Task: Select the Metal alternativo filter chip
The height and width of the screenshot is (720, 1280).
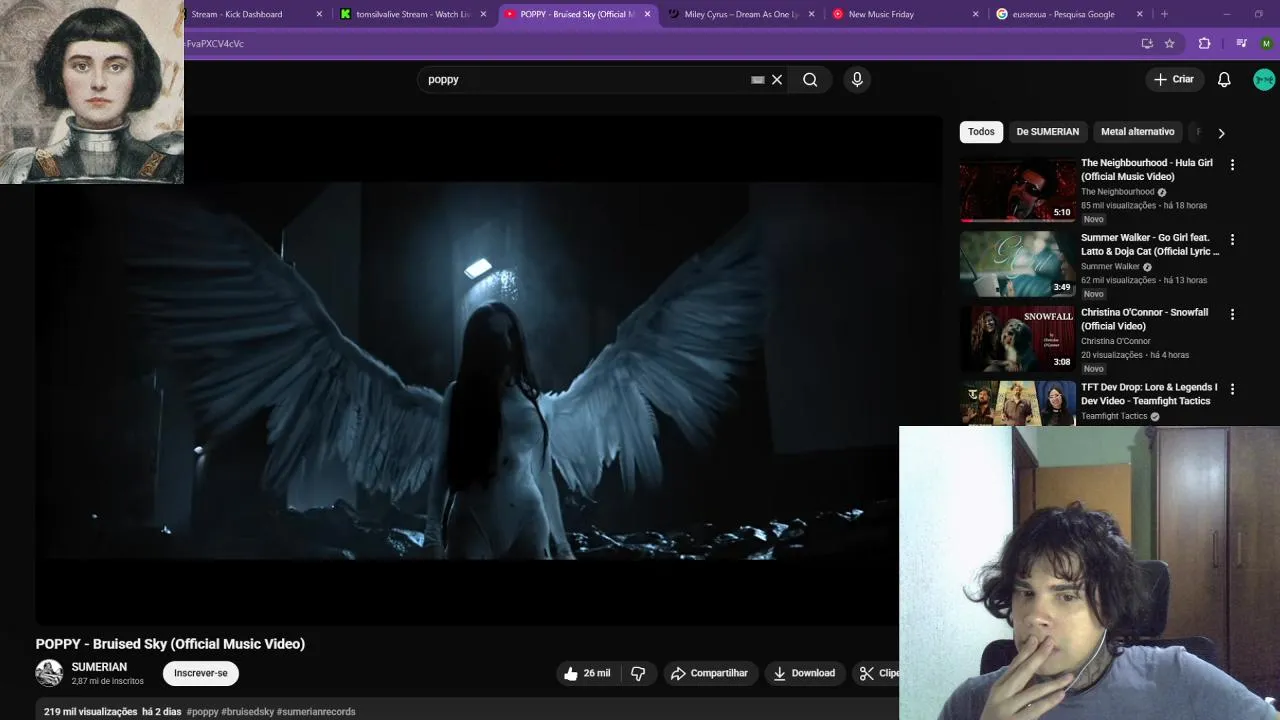Action: 1137,132
